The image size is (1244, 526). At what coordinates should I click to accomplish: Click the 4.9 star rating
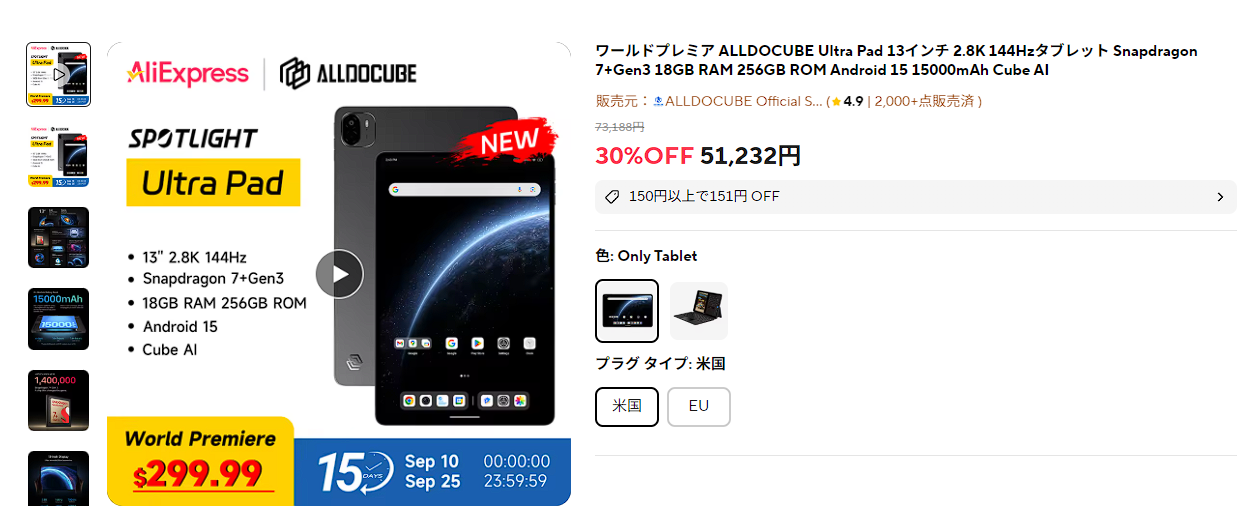pyautogui.click(x=847, y=101)
